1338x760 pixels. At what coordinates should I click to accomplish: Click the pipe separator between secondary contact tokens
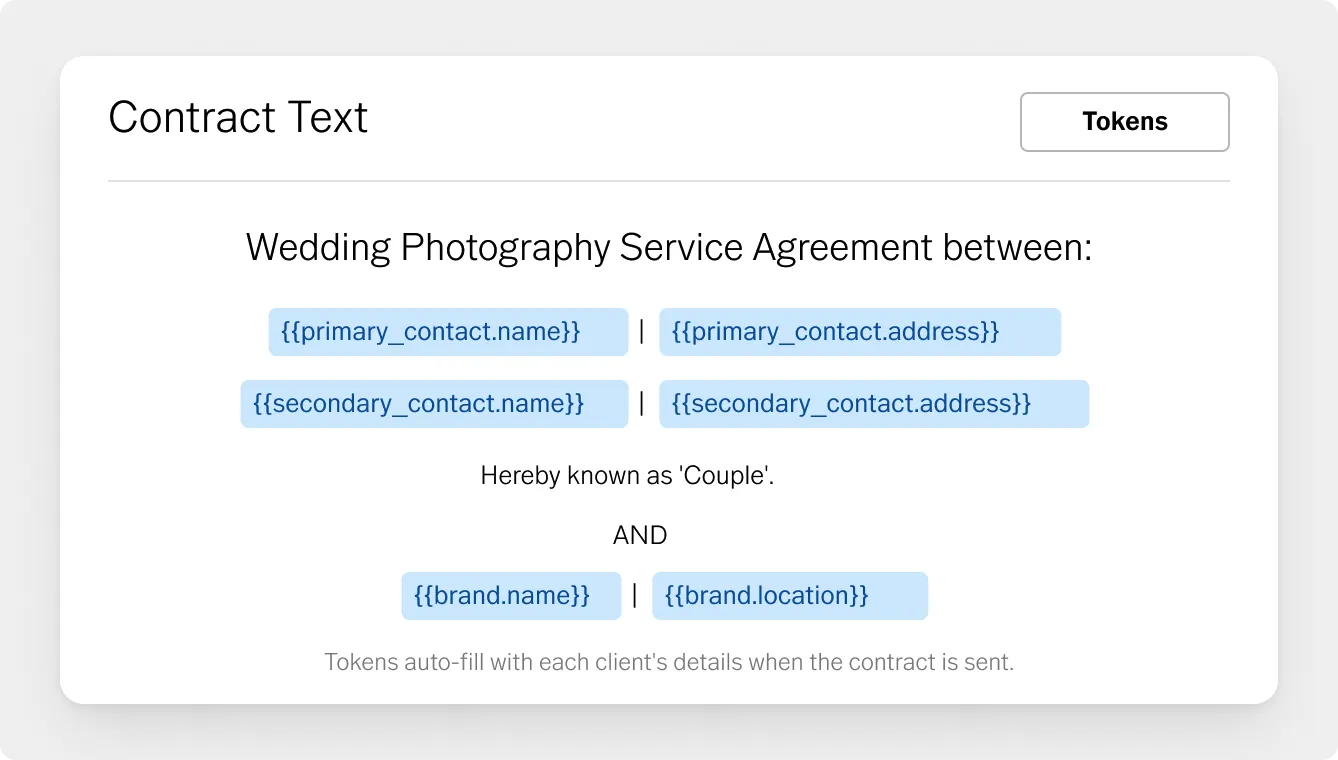click(642, 404)
